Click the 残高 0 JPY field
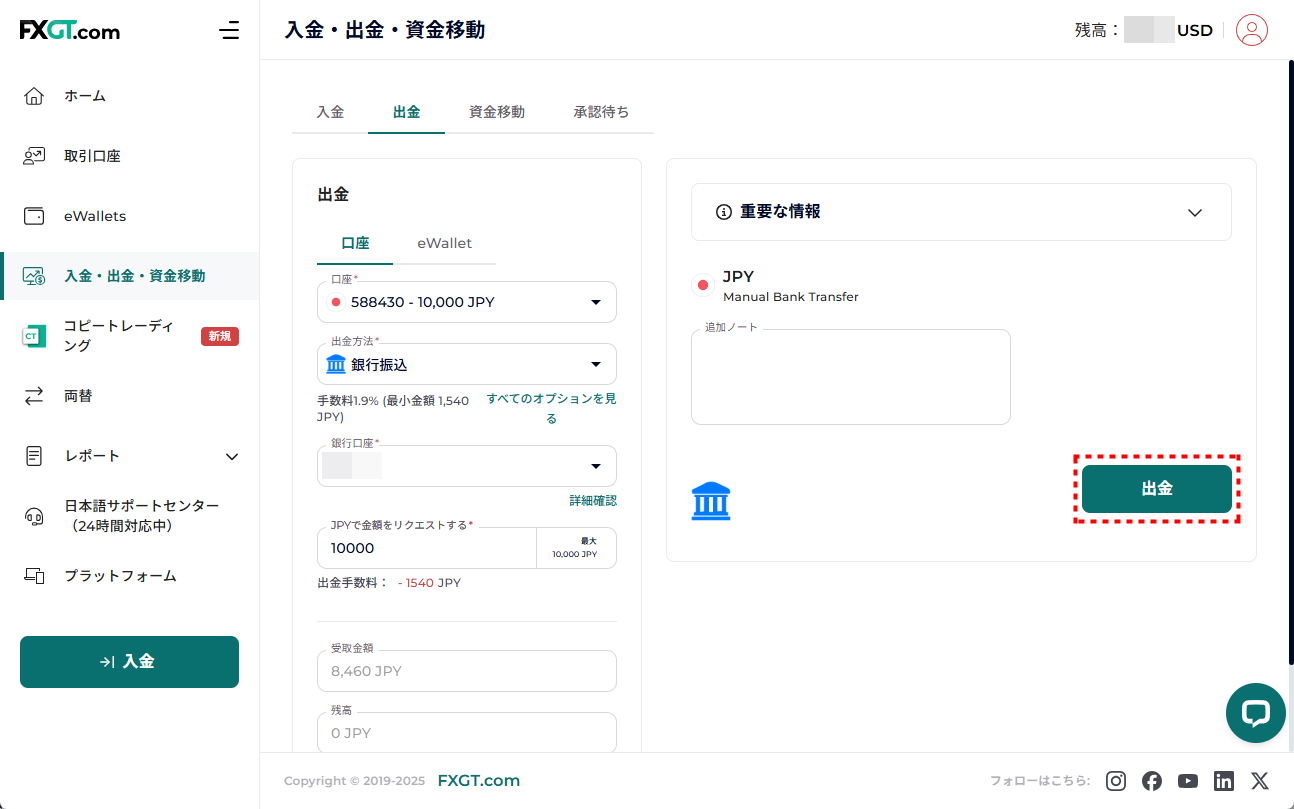The height and width of the screenshot is (809, 1294). (x=467, y=733)
